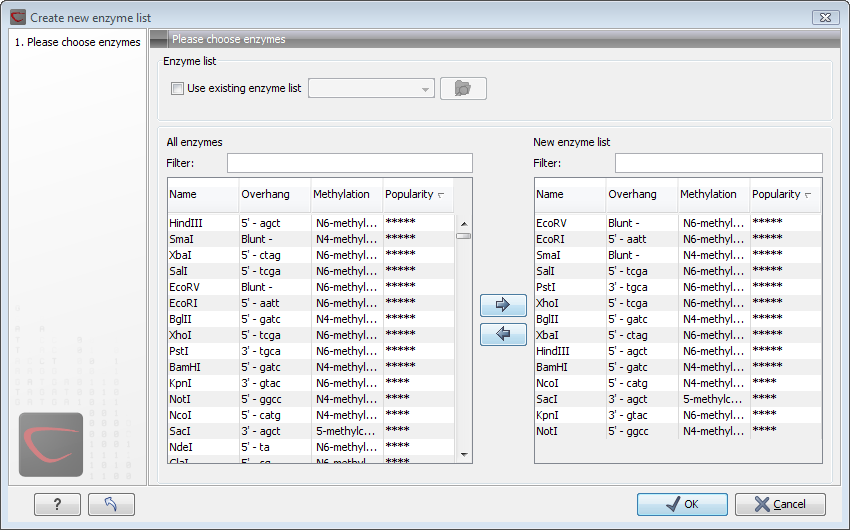Click the All enzymes table scrollbar thumb
The height and width of the screenshot is (530, 850).
coord(463,236)
